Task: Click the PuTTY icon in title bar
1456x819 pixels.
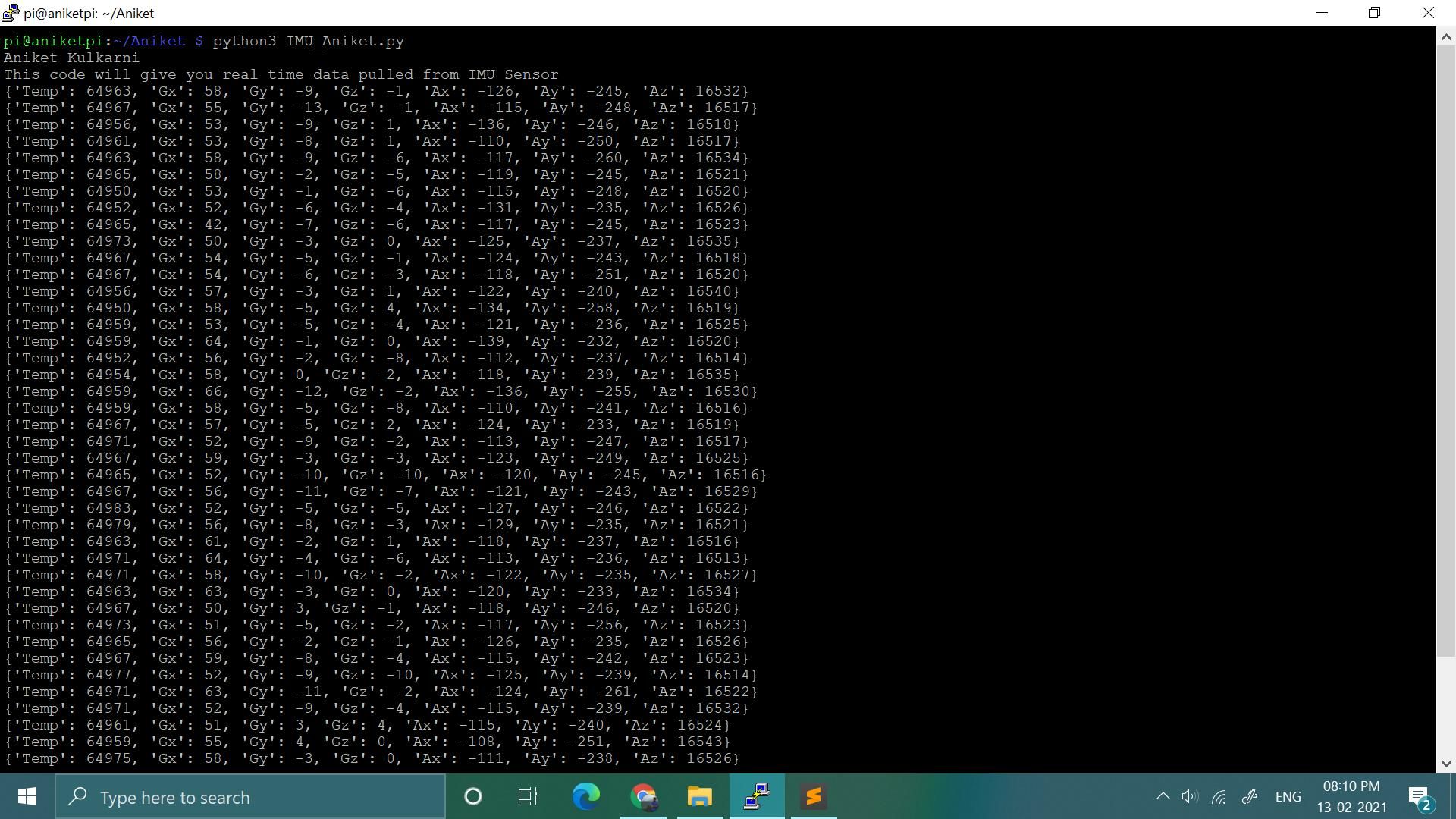Action: coord(11,13)
